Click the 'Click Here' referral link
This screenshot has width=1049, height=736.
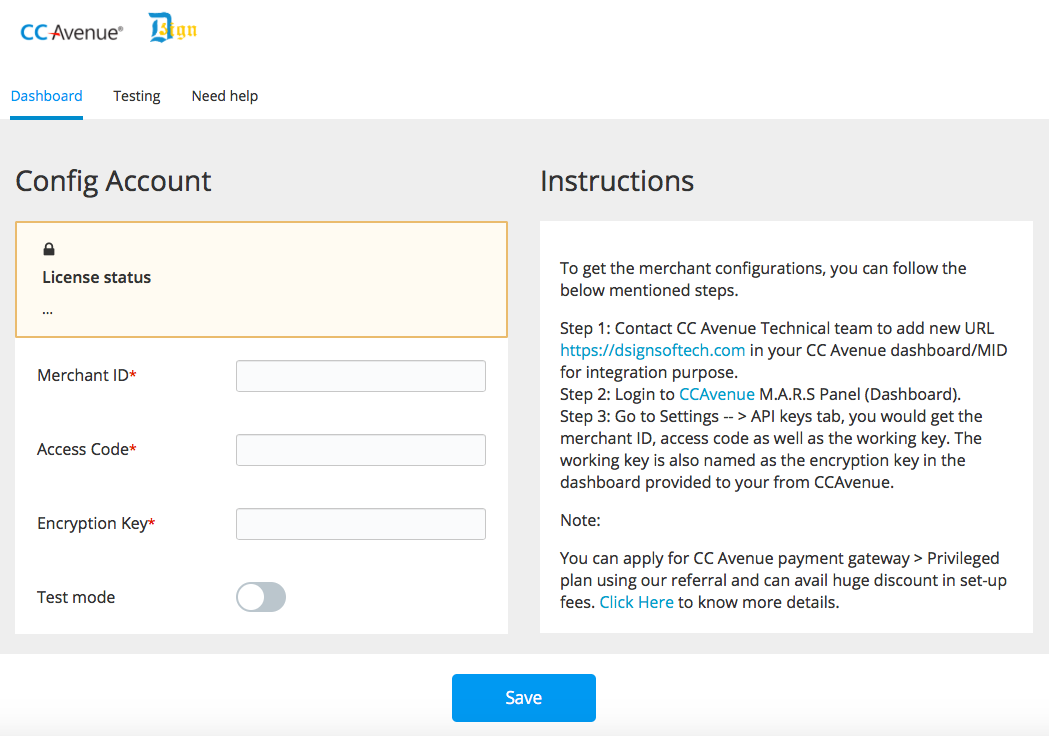[636, 602]
